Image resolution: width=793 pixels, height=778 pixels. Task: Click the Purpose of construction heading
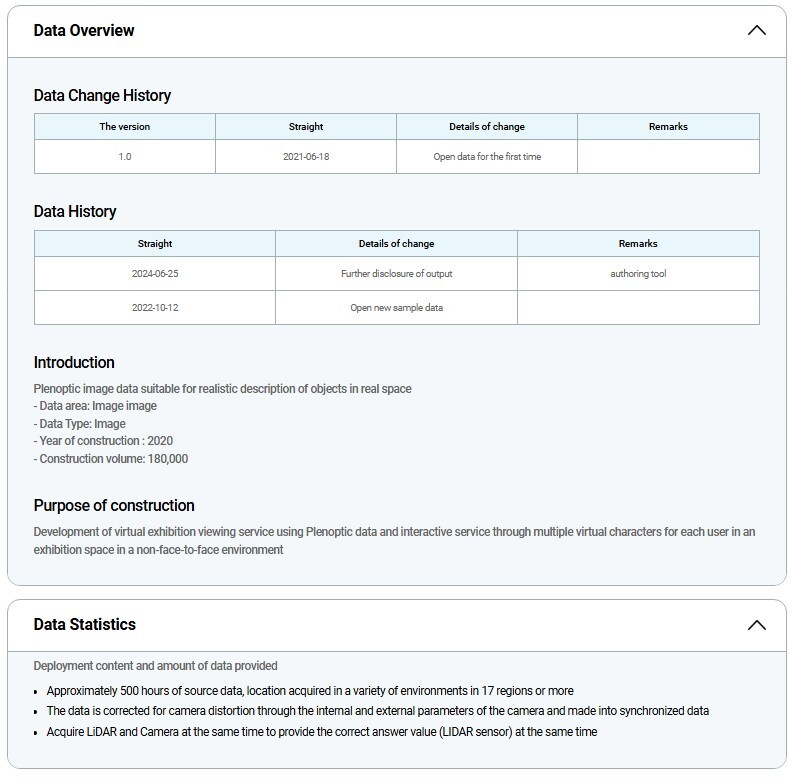[114, 506]
